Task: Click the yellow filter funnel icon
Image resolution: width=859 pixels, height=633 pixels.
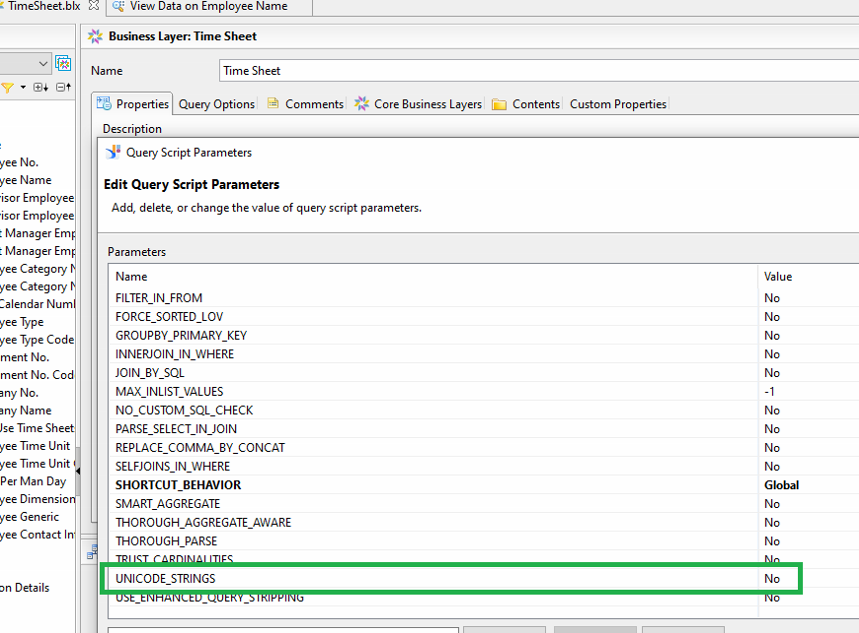Action: (x=7, y=88)
